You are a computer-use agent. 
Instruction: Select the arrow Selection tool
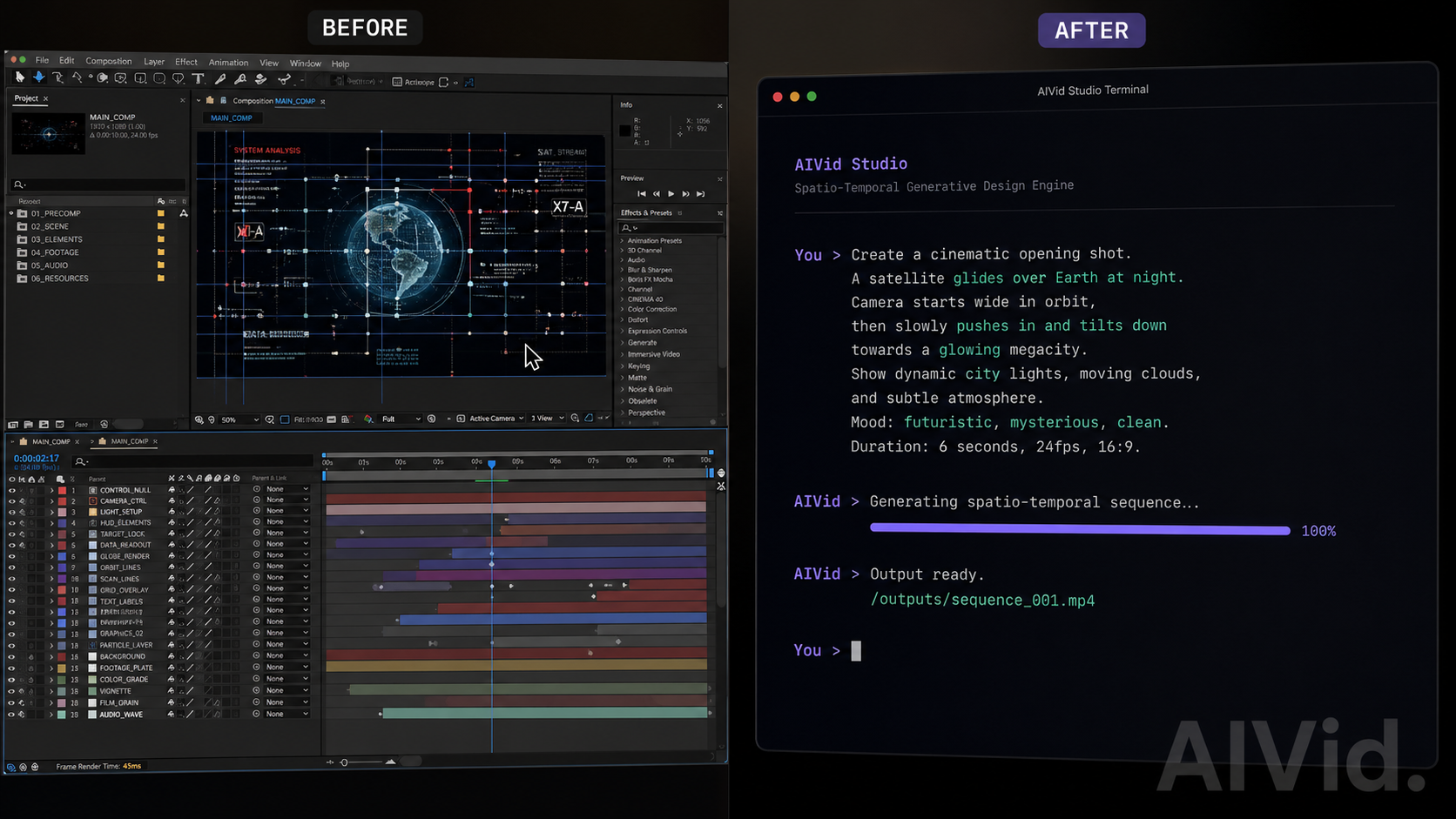20,77
